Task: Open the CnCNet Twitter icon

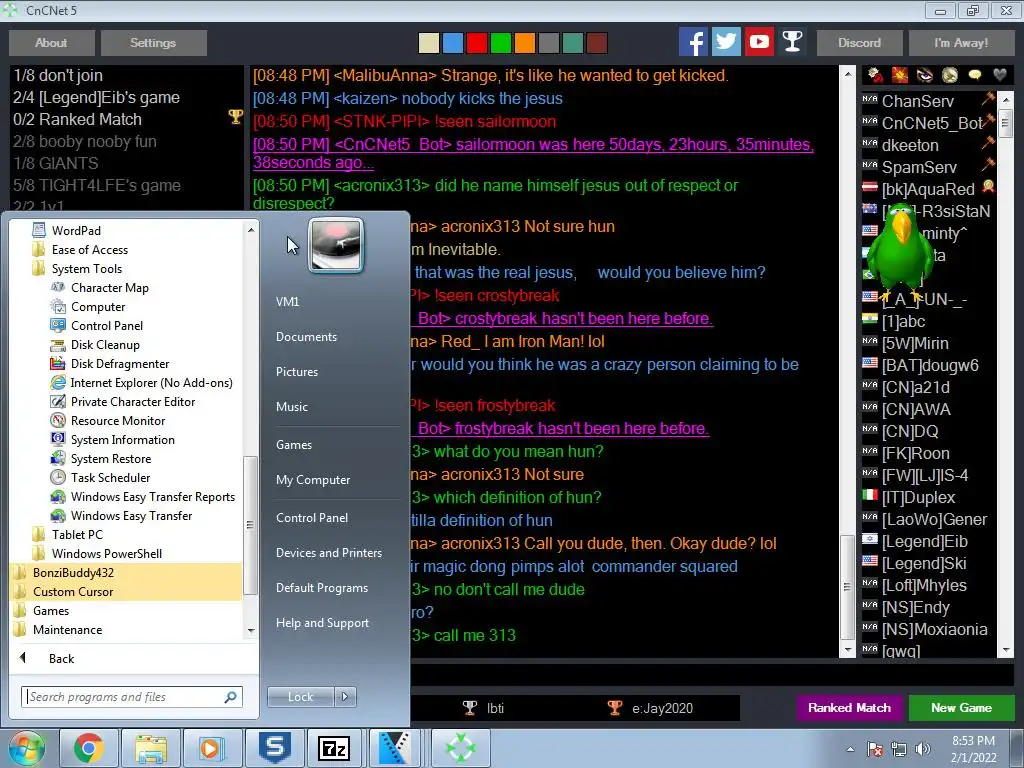Action: [x=726, y=42]
